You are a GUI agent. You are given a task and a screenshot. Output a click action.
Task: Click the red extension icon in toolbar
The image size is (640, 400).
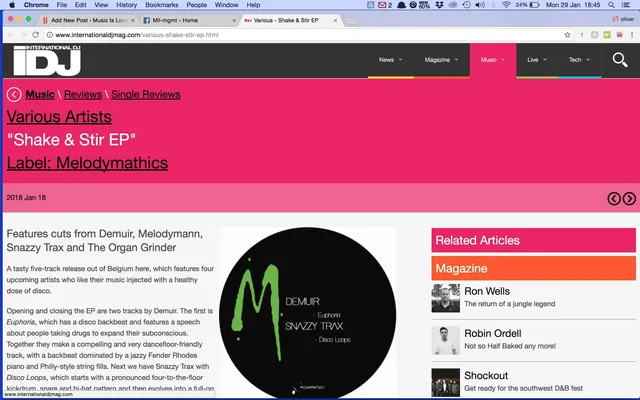pyautogui.click(x=620, y=35)
